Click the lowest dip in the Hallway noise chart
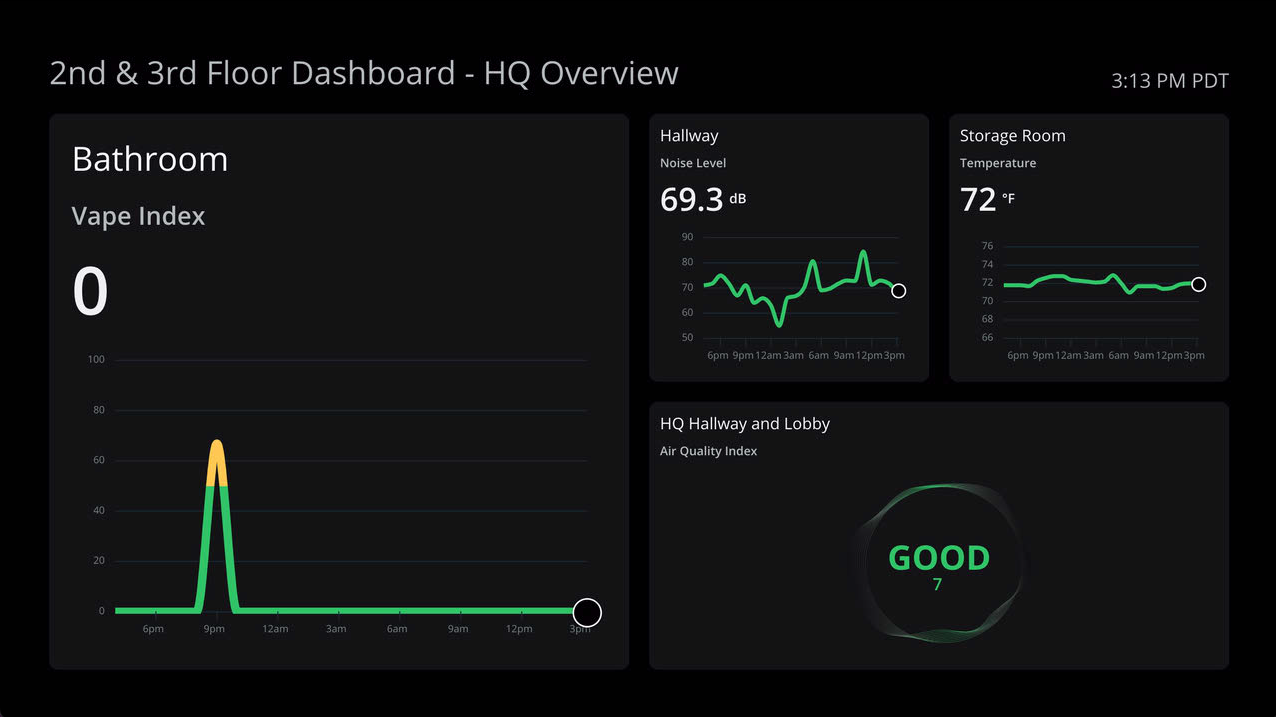This screenshot has height=717, width=1276. pyautogui.click(x=779, y=323)
